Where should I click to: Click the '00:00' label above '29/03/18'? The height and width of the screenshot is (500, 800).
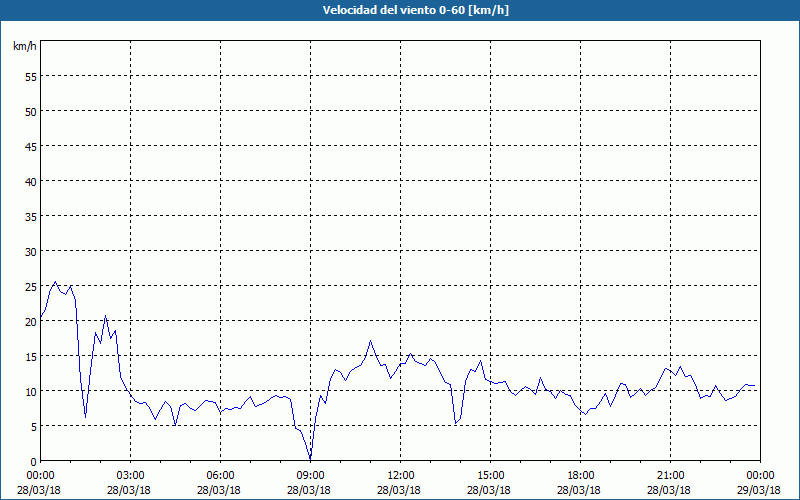760,476
